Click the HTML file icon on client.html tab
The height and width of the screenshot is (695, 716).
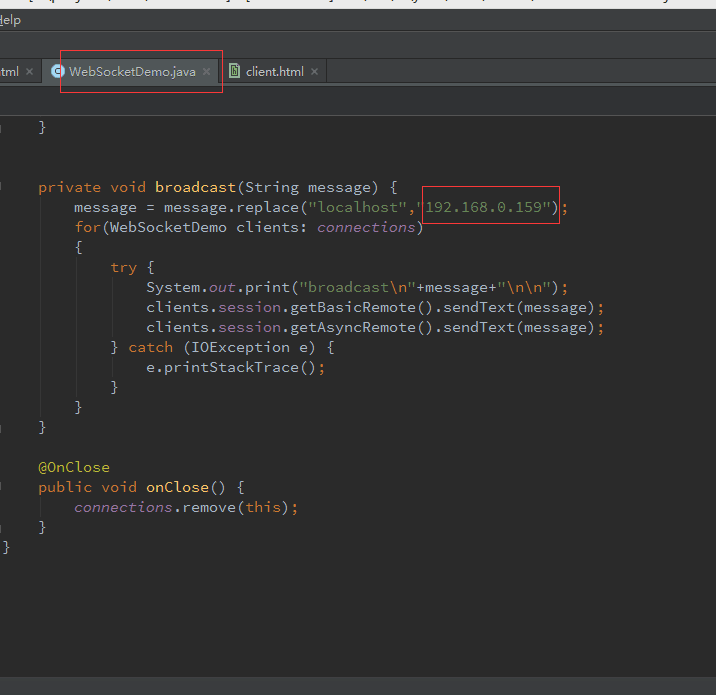[x=235, y=72]
